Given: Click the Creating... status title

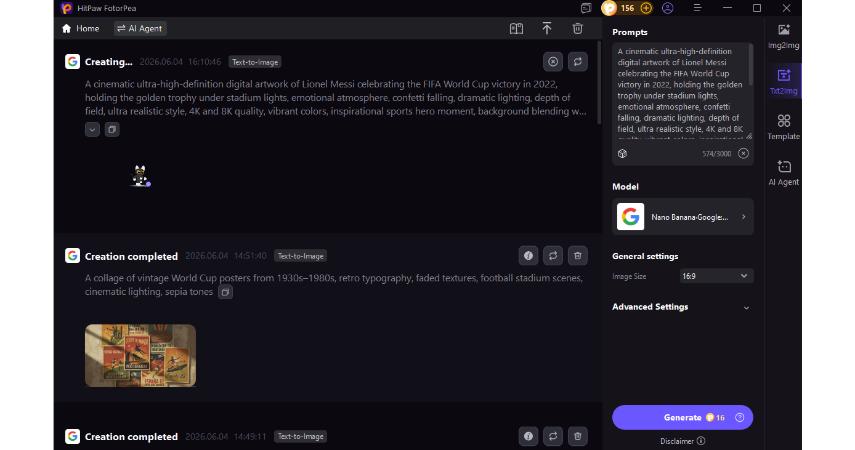Looking at the screenshot, I should pyautogui.click(x=109, y=62).
